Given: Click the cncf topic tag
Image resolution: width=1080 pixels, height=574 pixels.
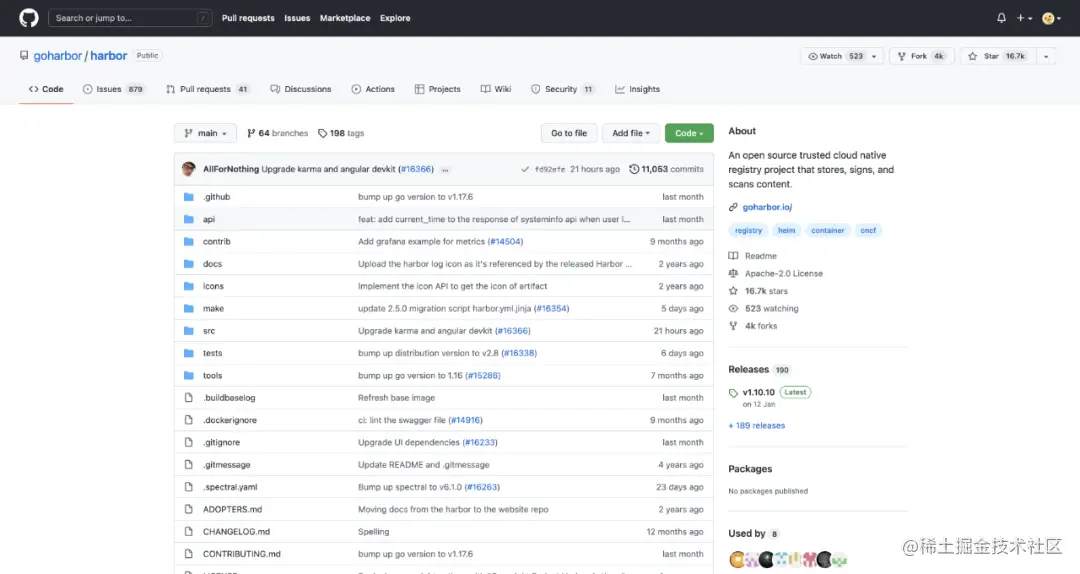Looking at the screenshot, I should point(868,230).
